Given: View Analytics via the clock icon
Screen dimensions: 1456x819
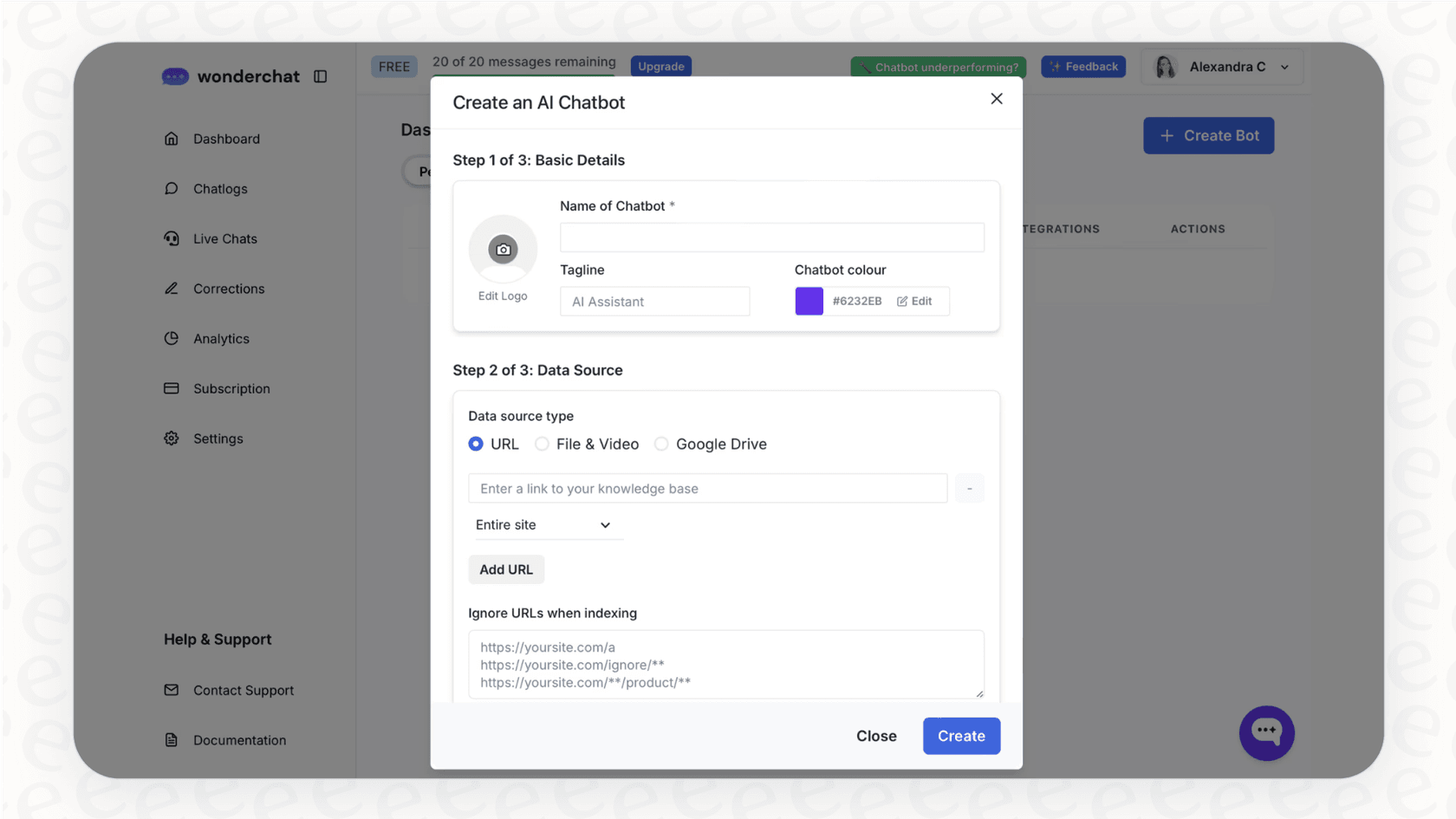Looking at the screenshot, I should pyautogui.click(x=172, y=338).
